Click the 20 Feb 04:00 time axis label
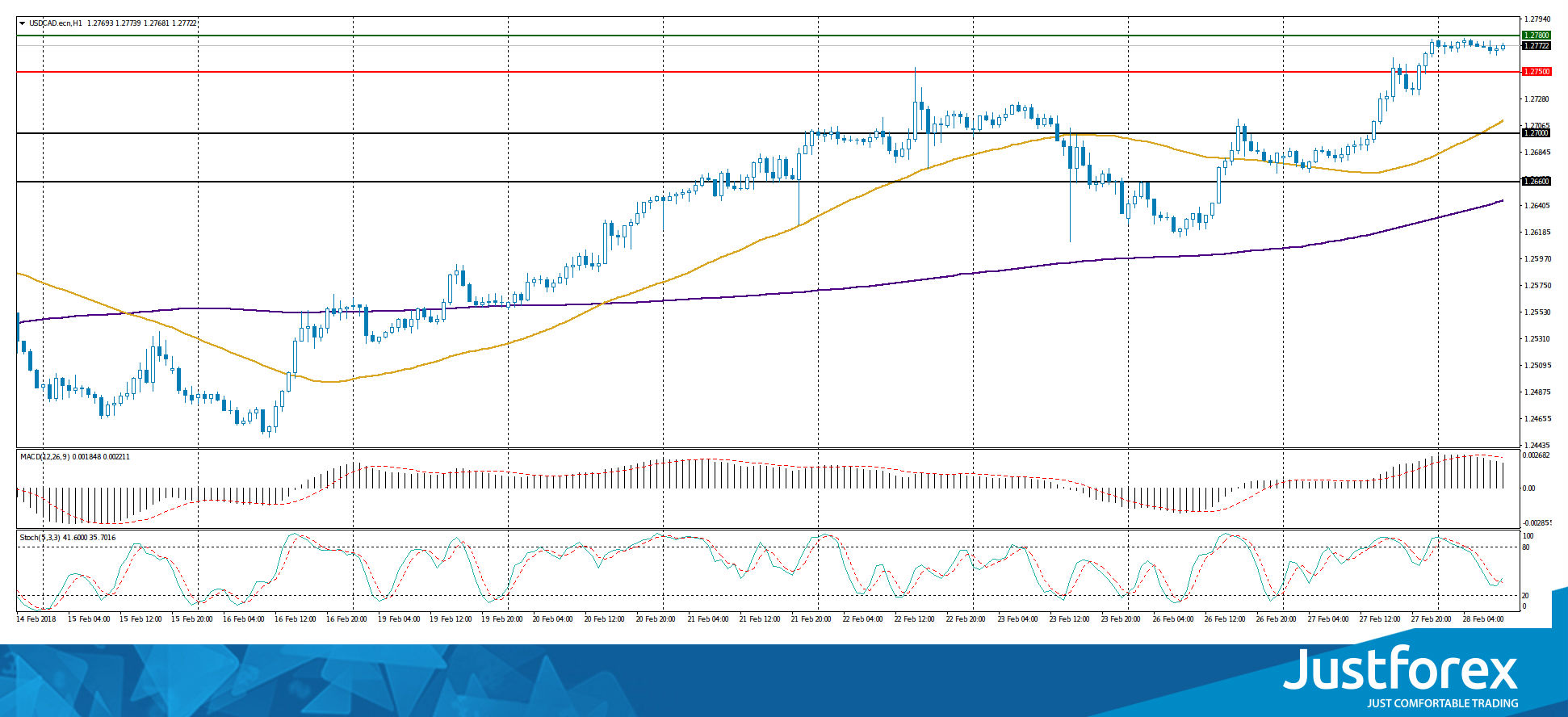The image size is (1568, 717). 554,619
